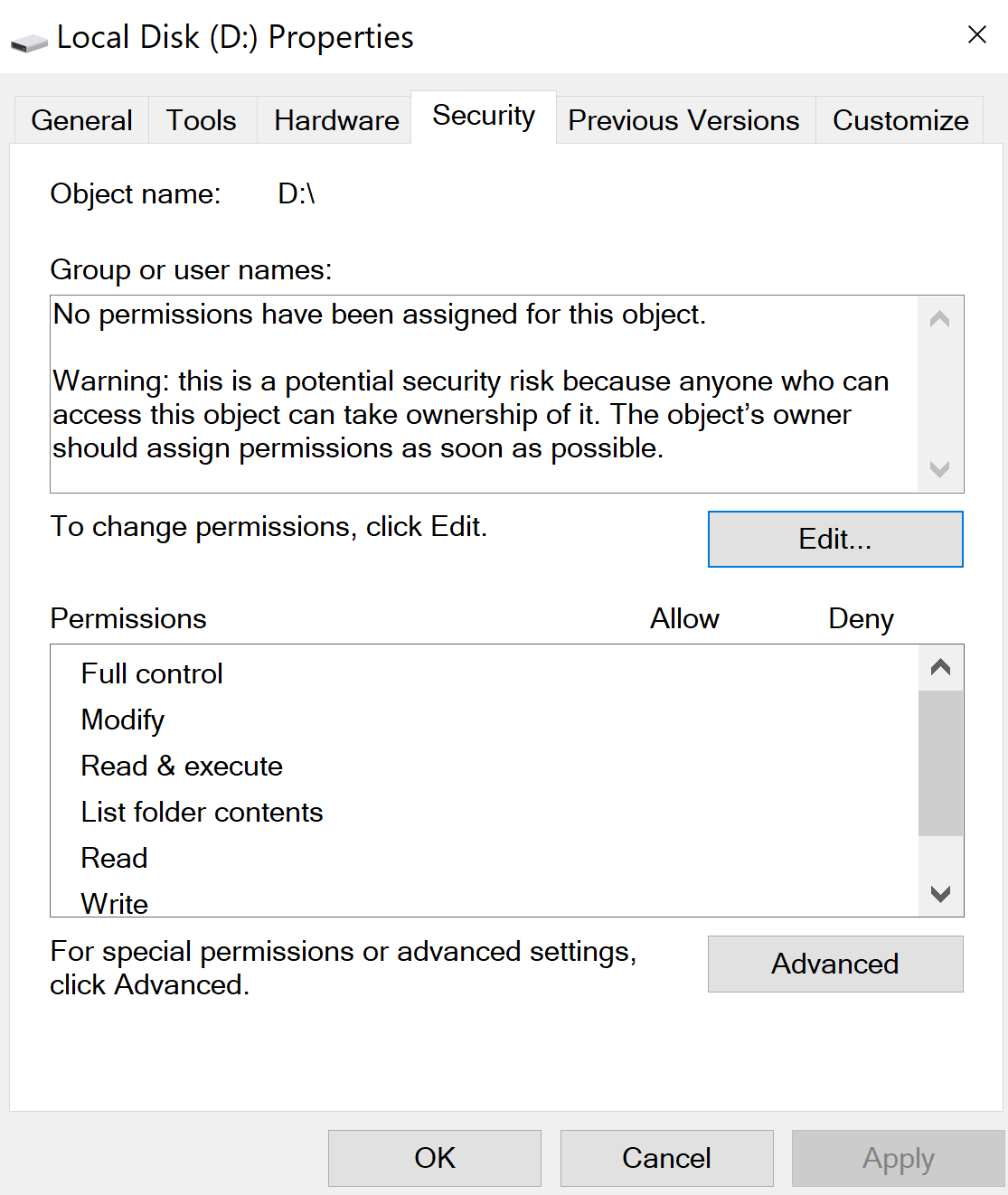Viewport: 1008px width, 1195px height.
Task: Click the up arrow in group names box
Action: point(939,319)
